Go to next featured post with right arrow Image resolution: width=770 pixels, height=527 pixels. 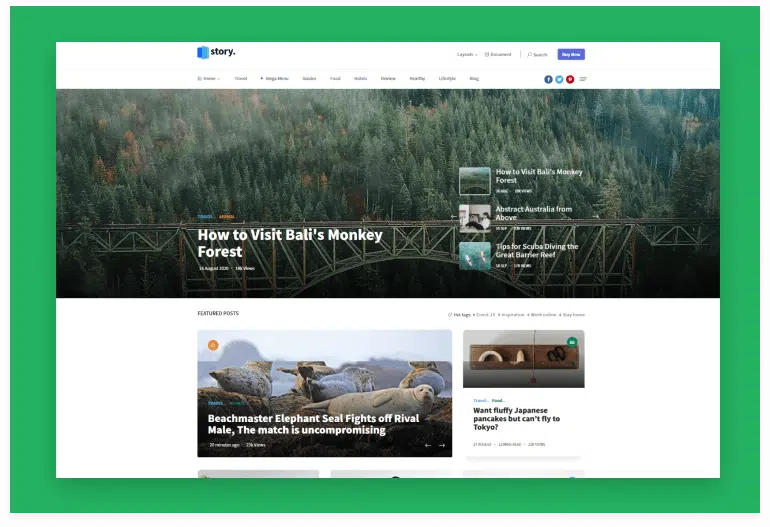click(442, 445)
